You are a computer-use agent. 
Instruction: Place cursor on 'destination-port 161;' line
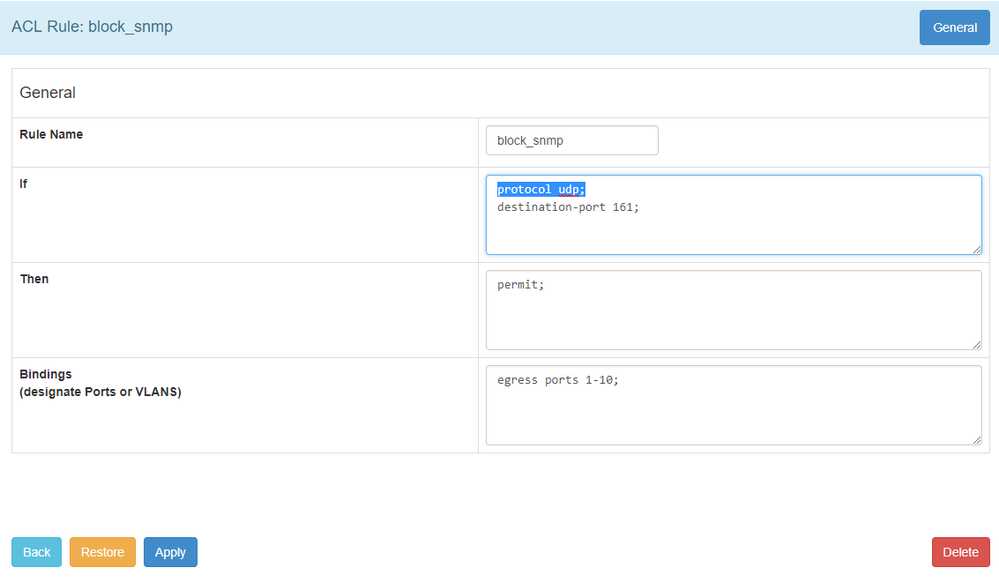[x=567, y=207]
